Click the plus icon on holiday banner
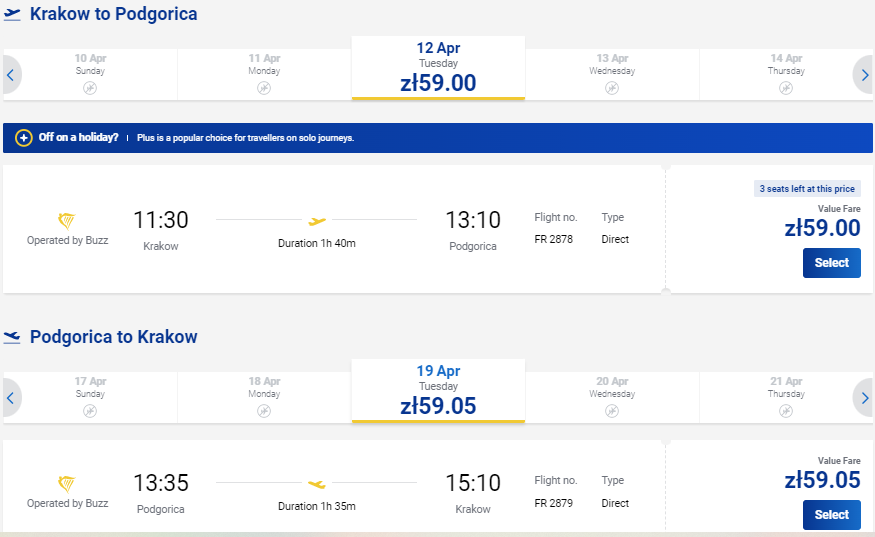The image size is (875, 537). pyautogui.click(x=23, y=138)
